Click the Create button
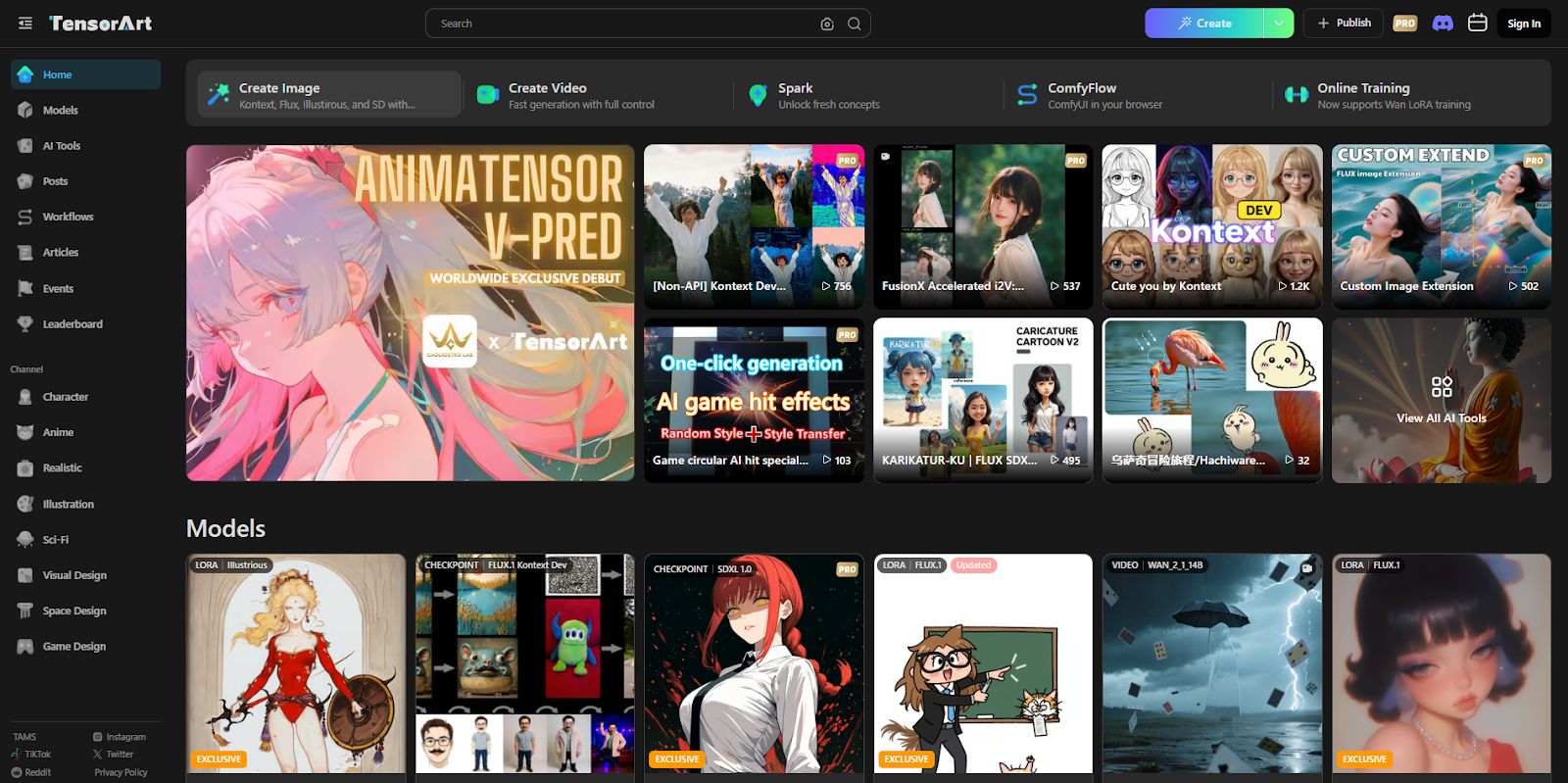This screenshot has height=783, width=1568. pos(1204,24)
